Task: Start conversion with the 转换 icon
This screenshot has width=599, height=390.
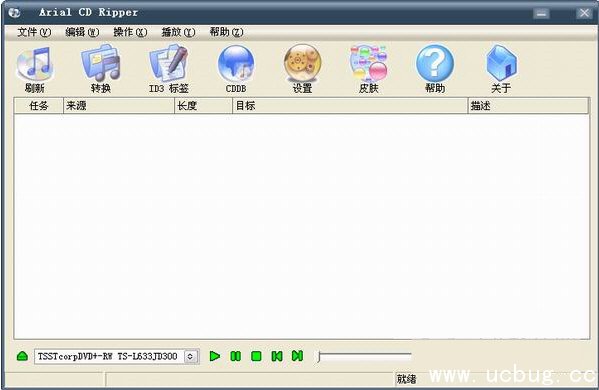Action: click(101, 69)
